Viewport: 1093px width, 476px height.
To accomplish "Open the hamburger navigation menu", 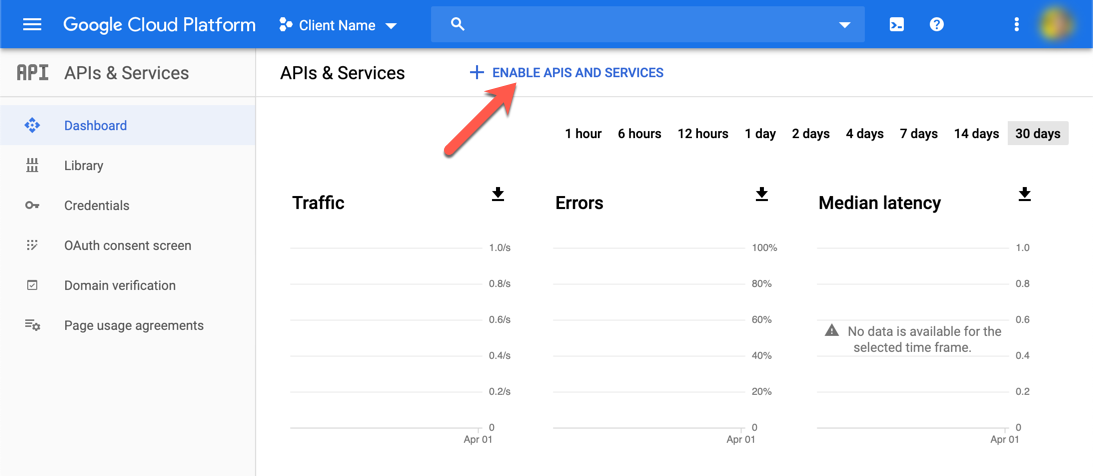I will click(32, 25).
